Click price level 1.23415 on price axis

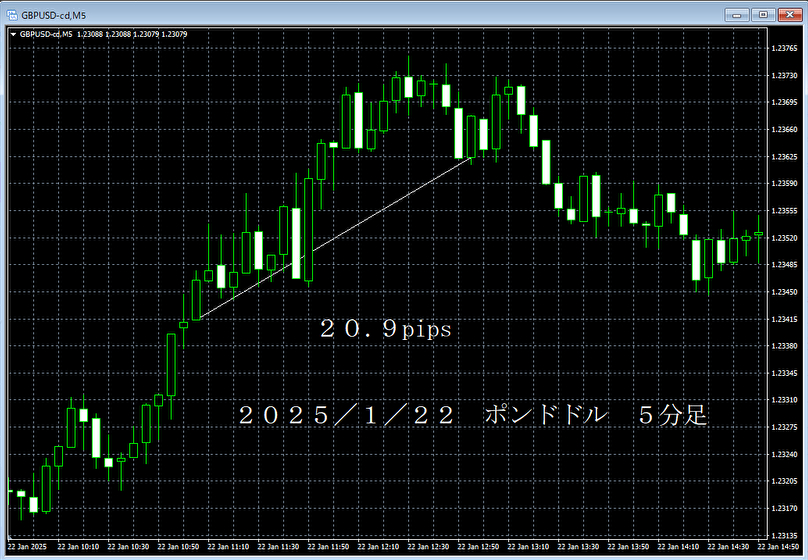784,319
